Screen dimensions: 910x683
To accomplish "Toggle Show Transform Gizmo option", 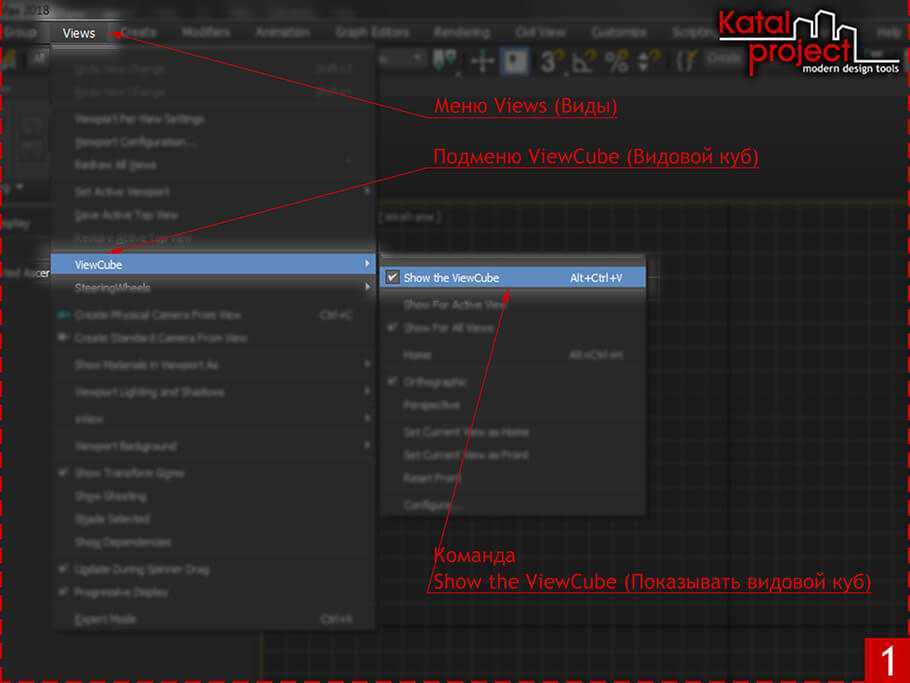I will (64, 472).
